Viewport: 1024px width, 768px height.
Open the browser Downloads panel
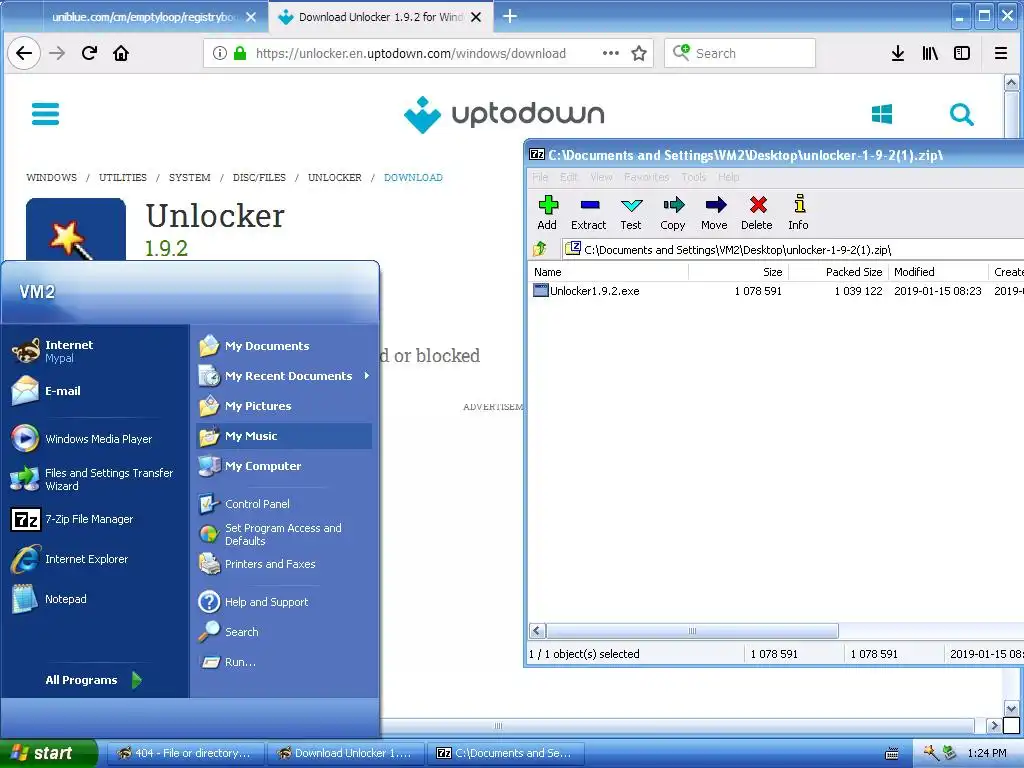click(x=898, y=53)
